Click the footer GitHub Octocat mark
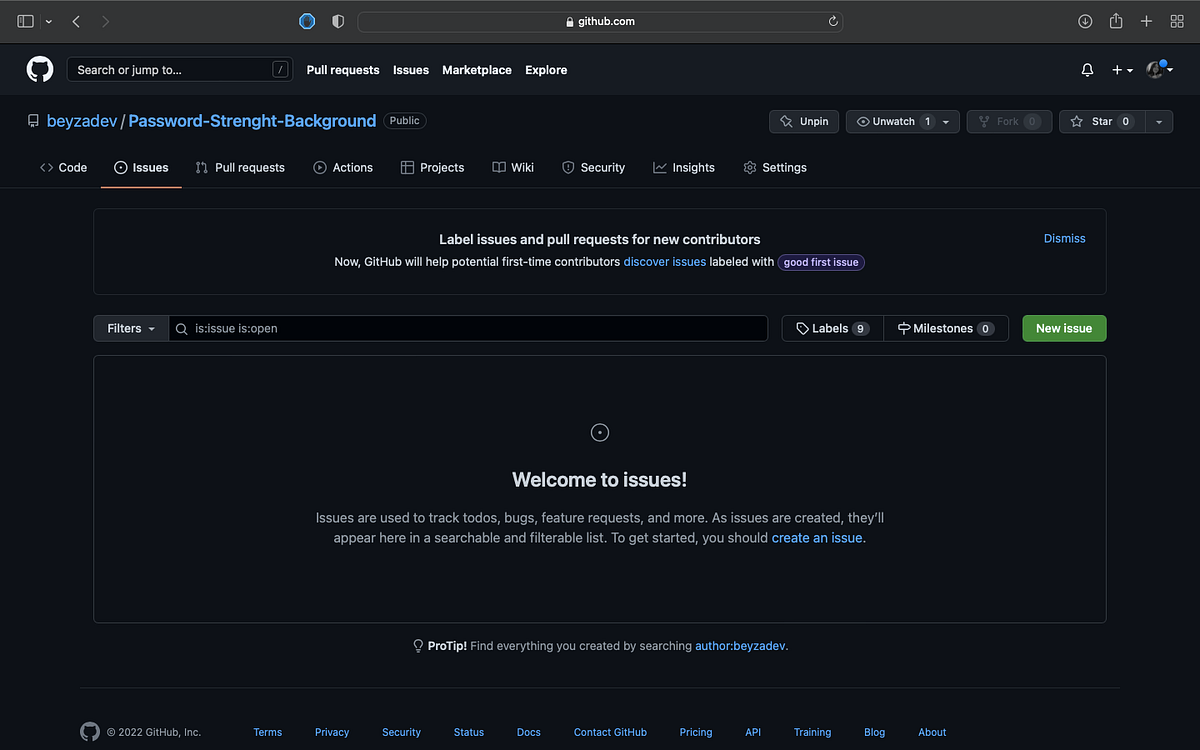Screen dimensions: 1200x750 [89, 731]
